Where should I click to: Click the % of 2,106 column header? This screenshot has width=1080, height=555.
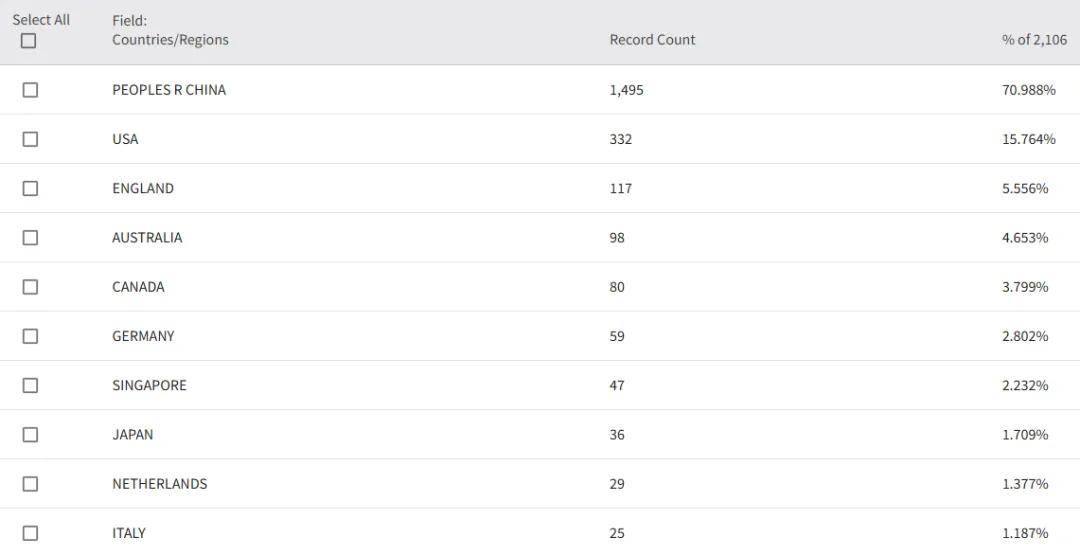click(x=1034, y=40)
